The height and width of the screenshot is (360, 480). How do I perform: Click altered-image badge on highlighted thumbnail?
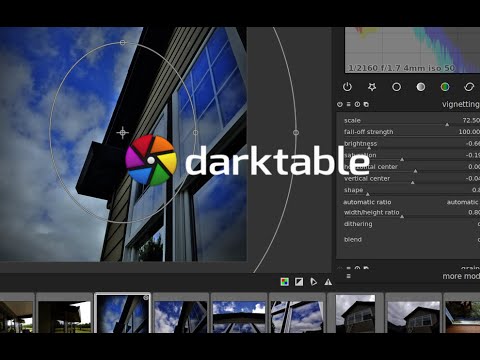pyautogui.click(x=146, y=297)
